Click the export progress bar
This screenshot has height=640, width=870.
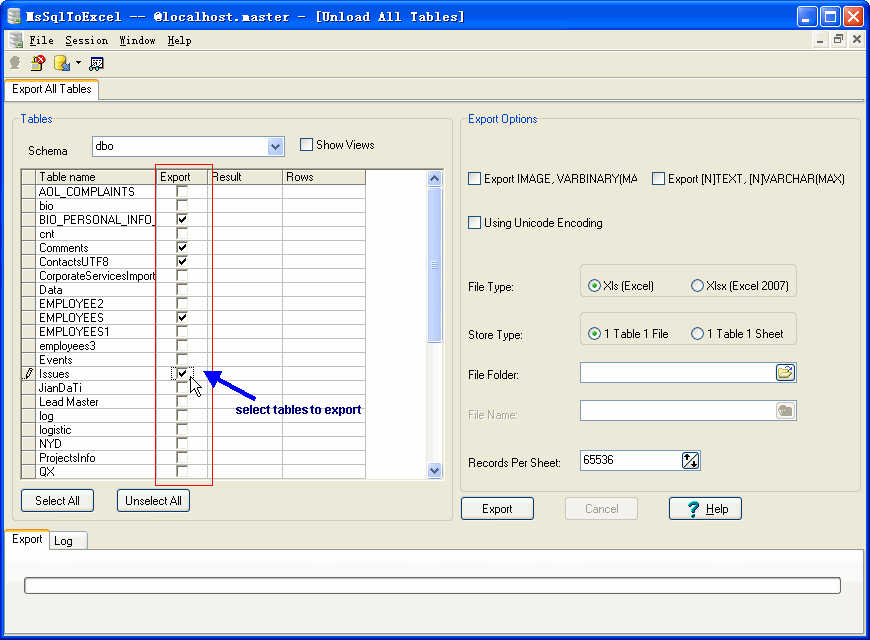pyautogui.click(x=432, y=586)
